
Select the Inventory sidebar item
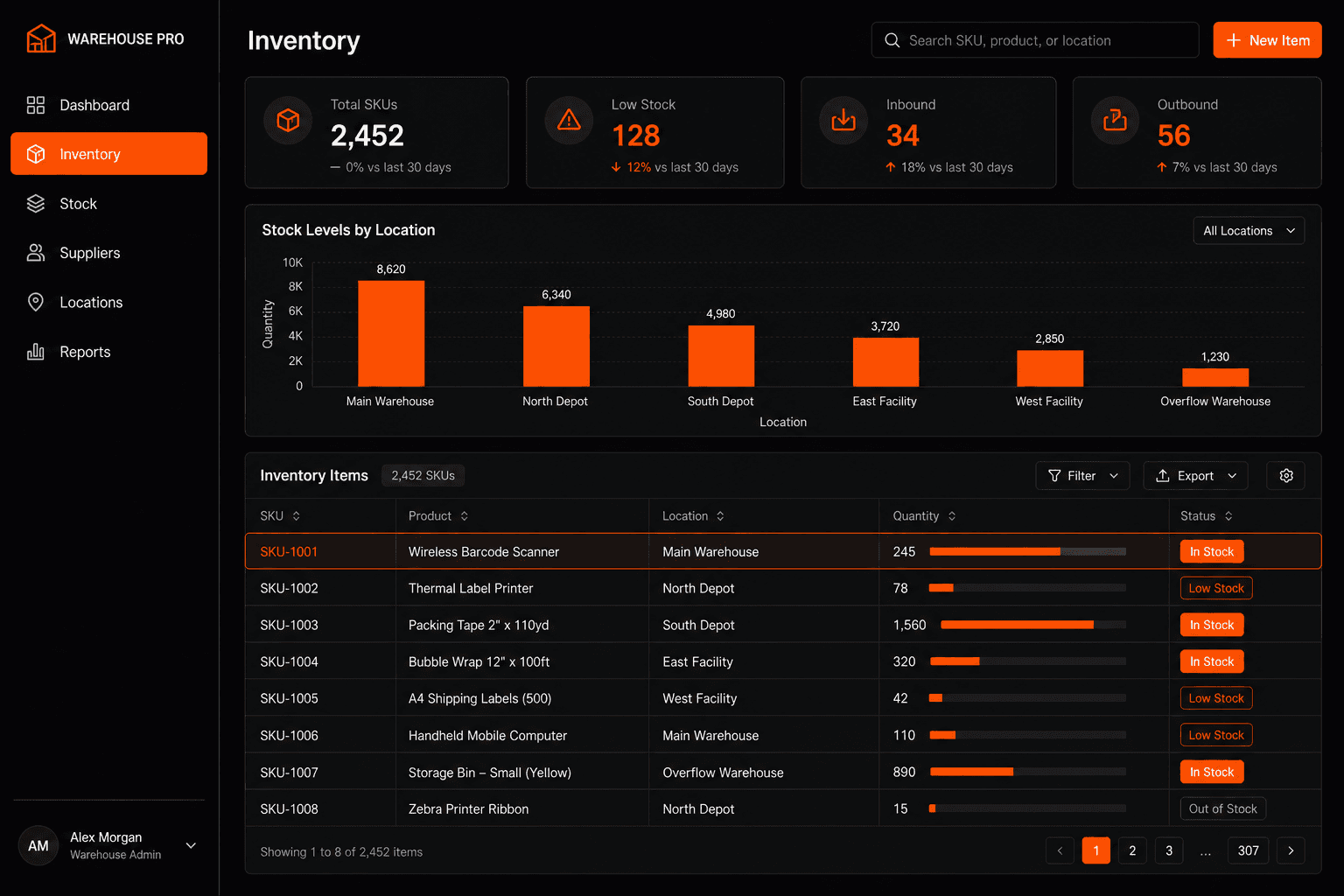pyautogui.click(x=108, y=154)
